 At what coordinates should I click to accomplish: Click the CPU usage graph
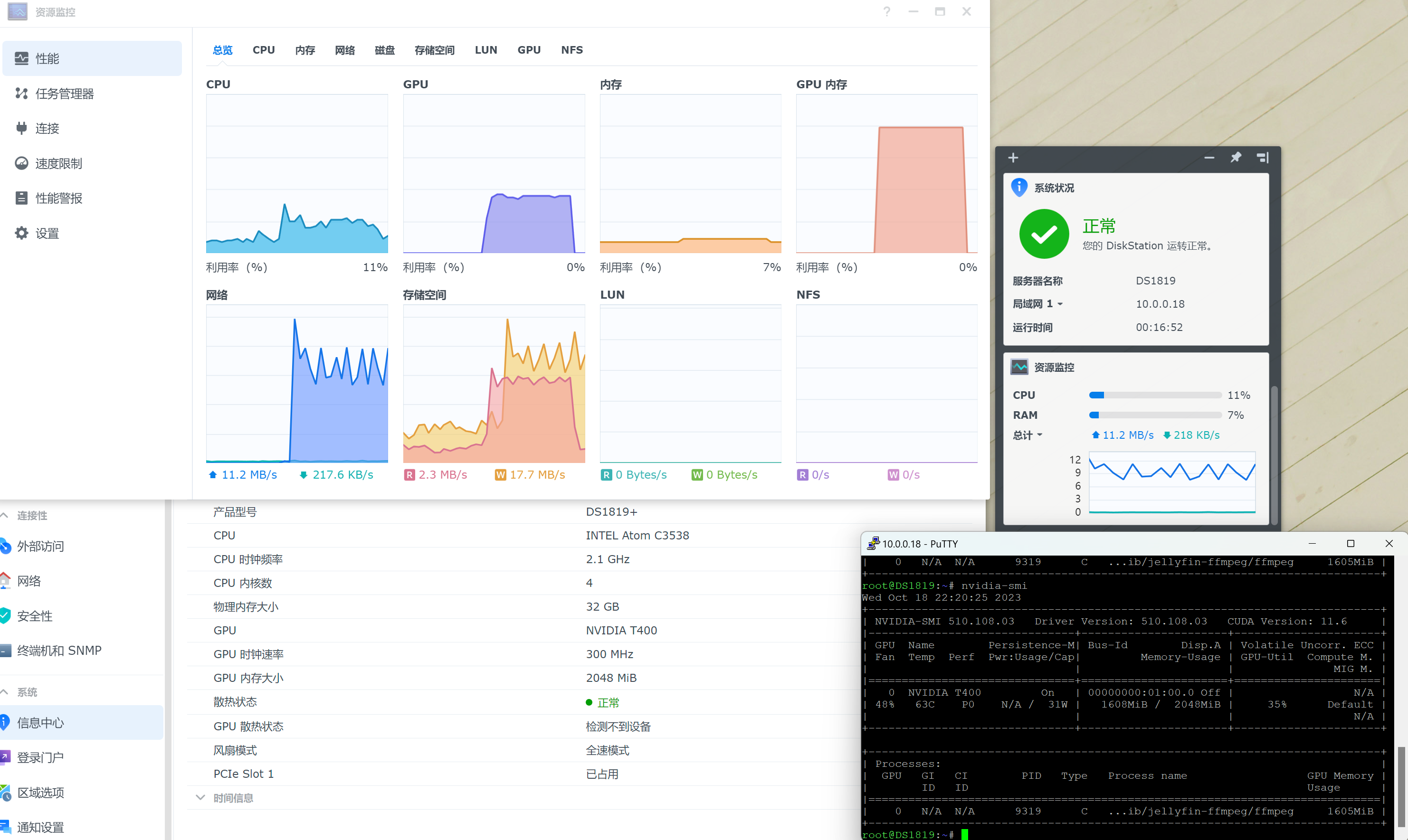297,173
